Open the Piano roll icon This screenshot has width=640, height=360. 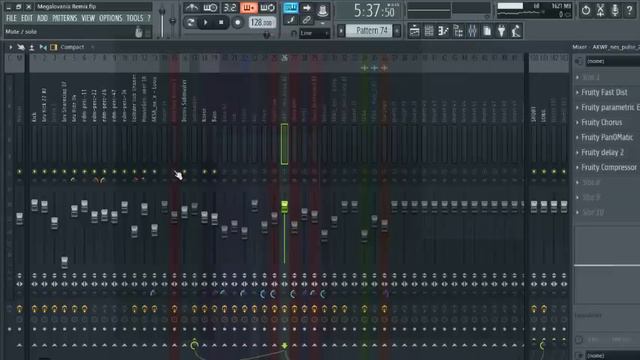click(443, 31)
